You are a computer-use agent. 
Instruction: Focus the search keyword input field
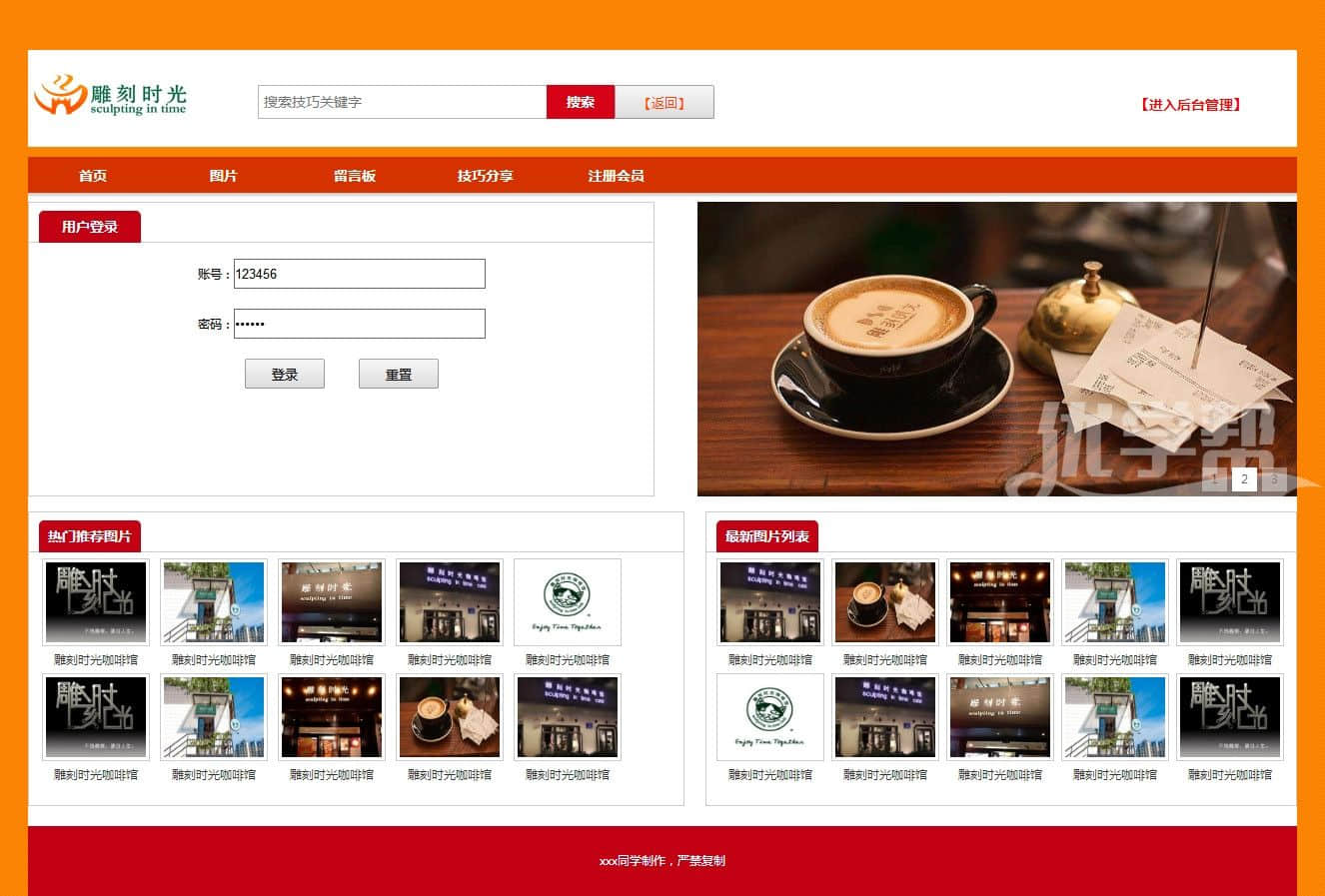(402, 102)
